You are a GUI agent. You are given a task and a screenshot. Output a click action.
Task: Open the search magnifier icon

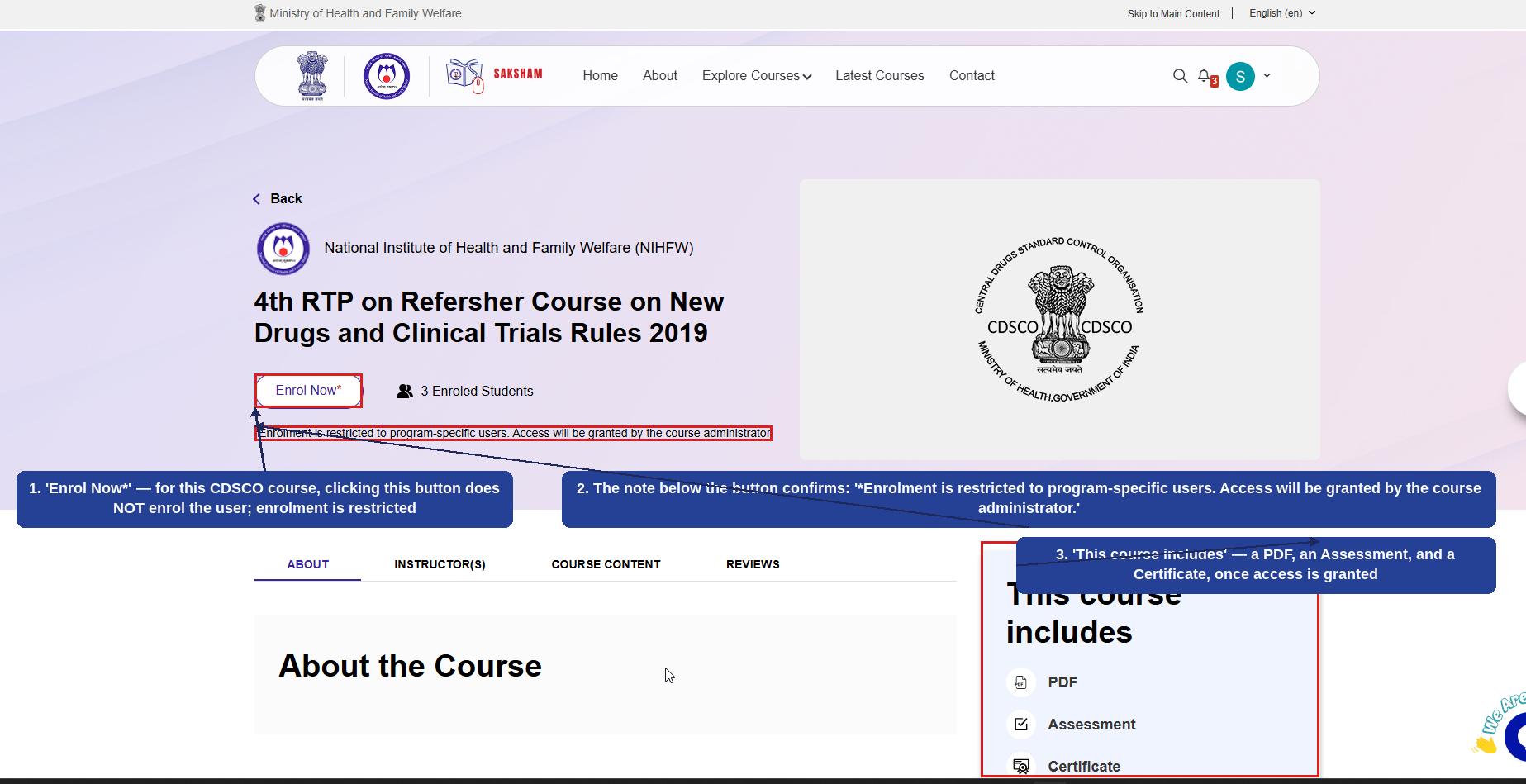tap(1180, 76)
